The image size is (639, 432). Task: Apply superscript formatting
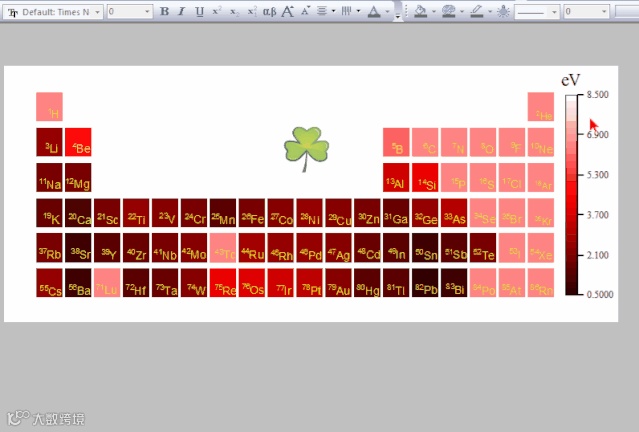216,11
